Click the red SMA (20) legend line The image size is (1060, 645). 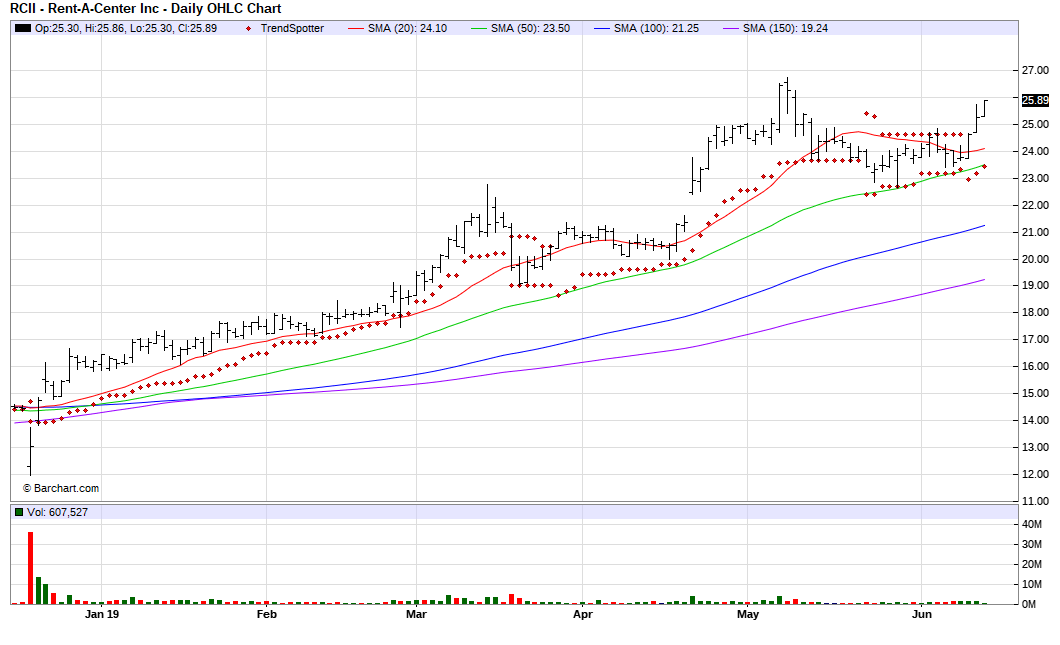click(356, 28)
